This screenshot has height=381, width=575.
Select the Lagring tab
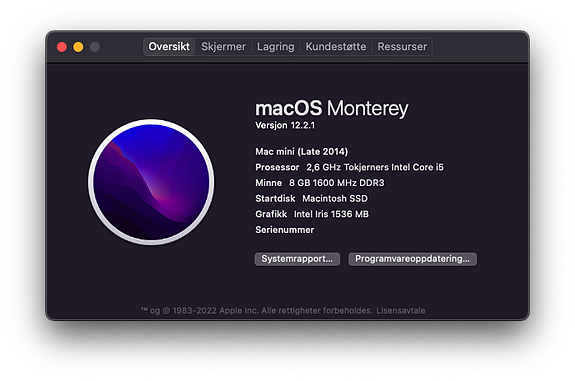coord(276,47)
